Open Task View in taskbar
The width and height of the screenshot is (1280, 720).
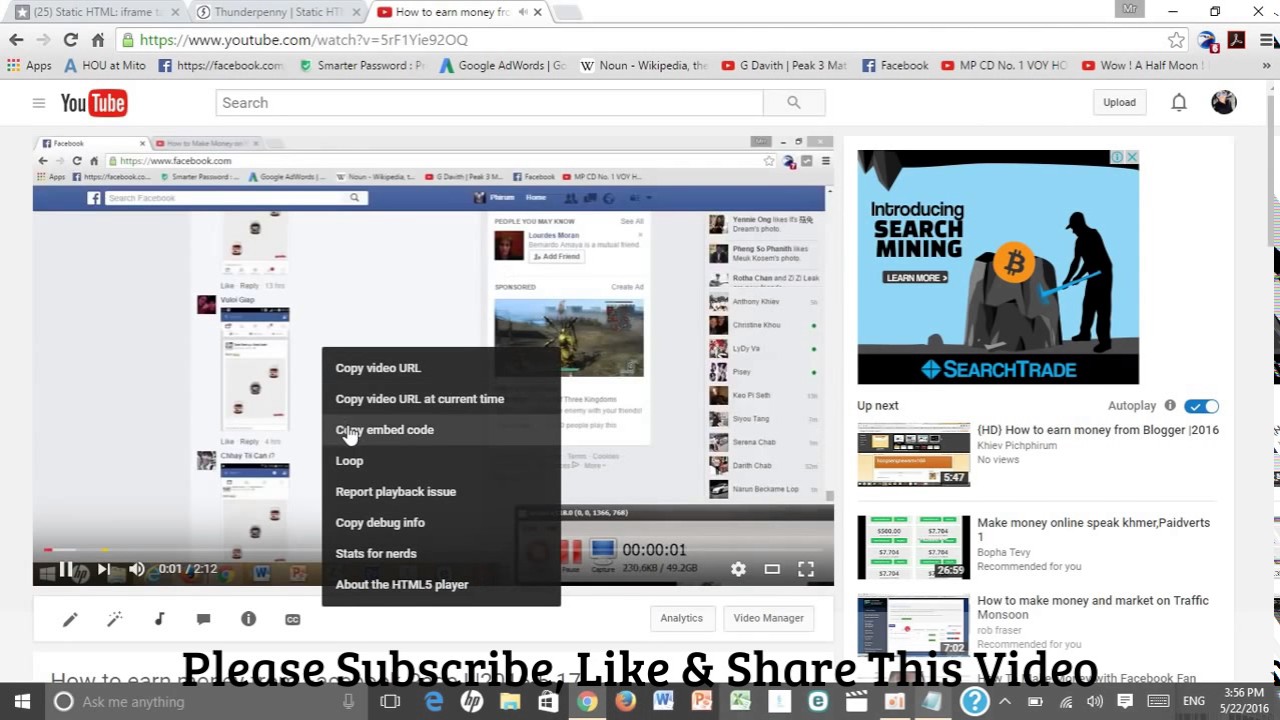pos(390,702)
